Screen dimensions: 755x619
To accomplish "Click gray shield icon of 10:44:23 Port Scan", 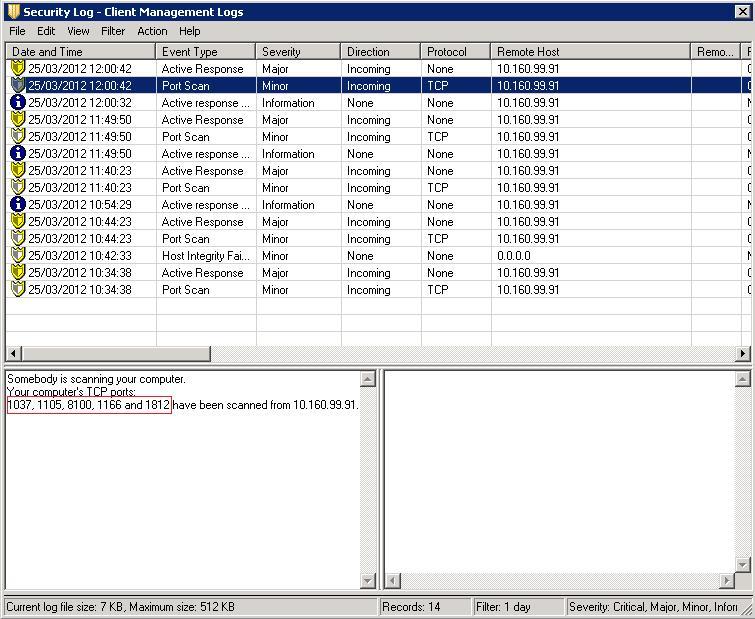I will click(18, 239).
